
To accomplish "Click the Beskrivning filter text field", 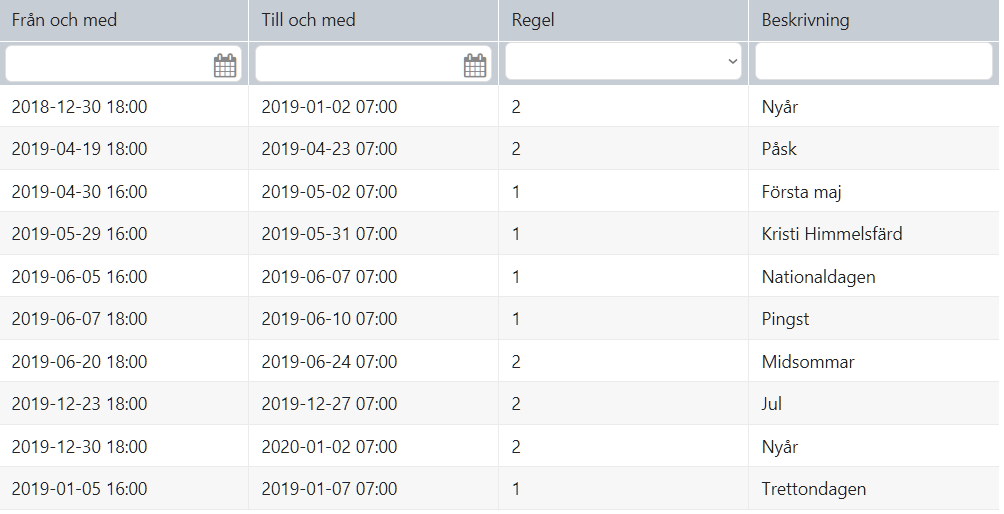I will [873, 61].
